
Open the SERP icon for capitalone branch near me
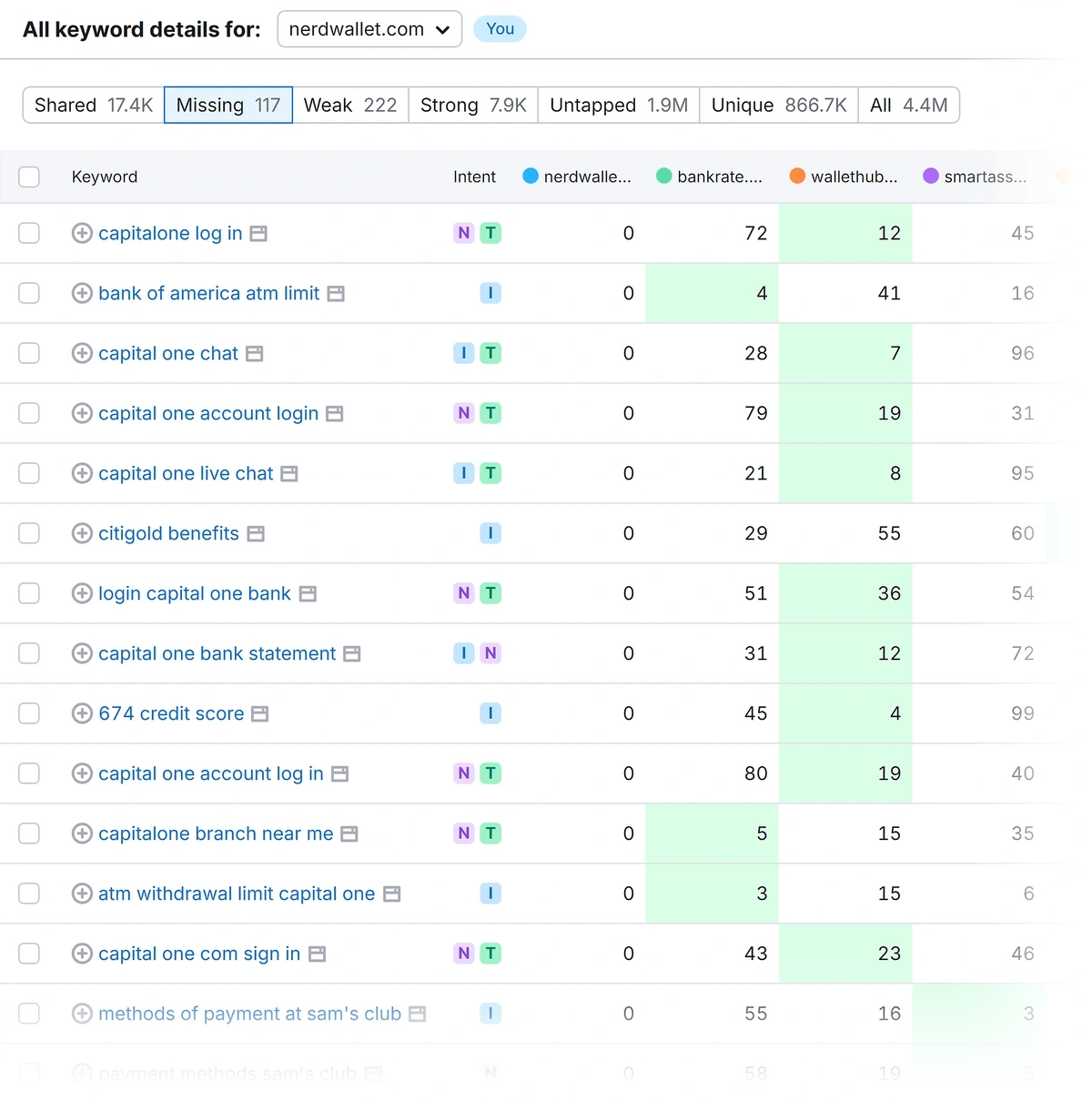pyautogui.click(x=349, y=834)
